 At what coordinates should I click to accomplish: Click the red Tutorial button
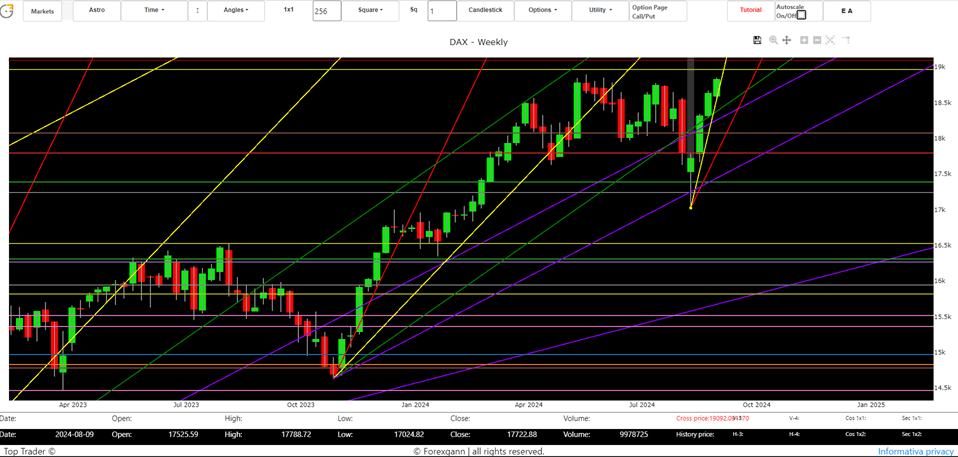click(750, 10)
